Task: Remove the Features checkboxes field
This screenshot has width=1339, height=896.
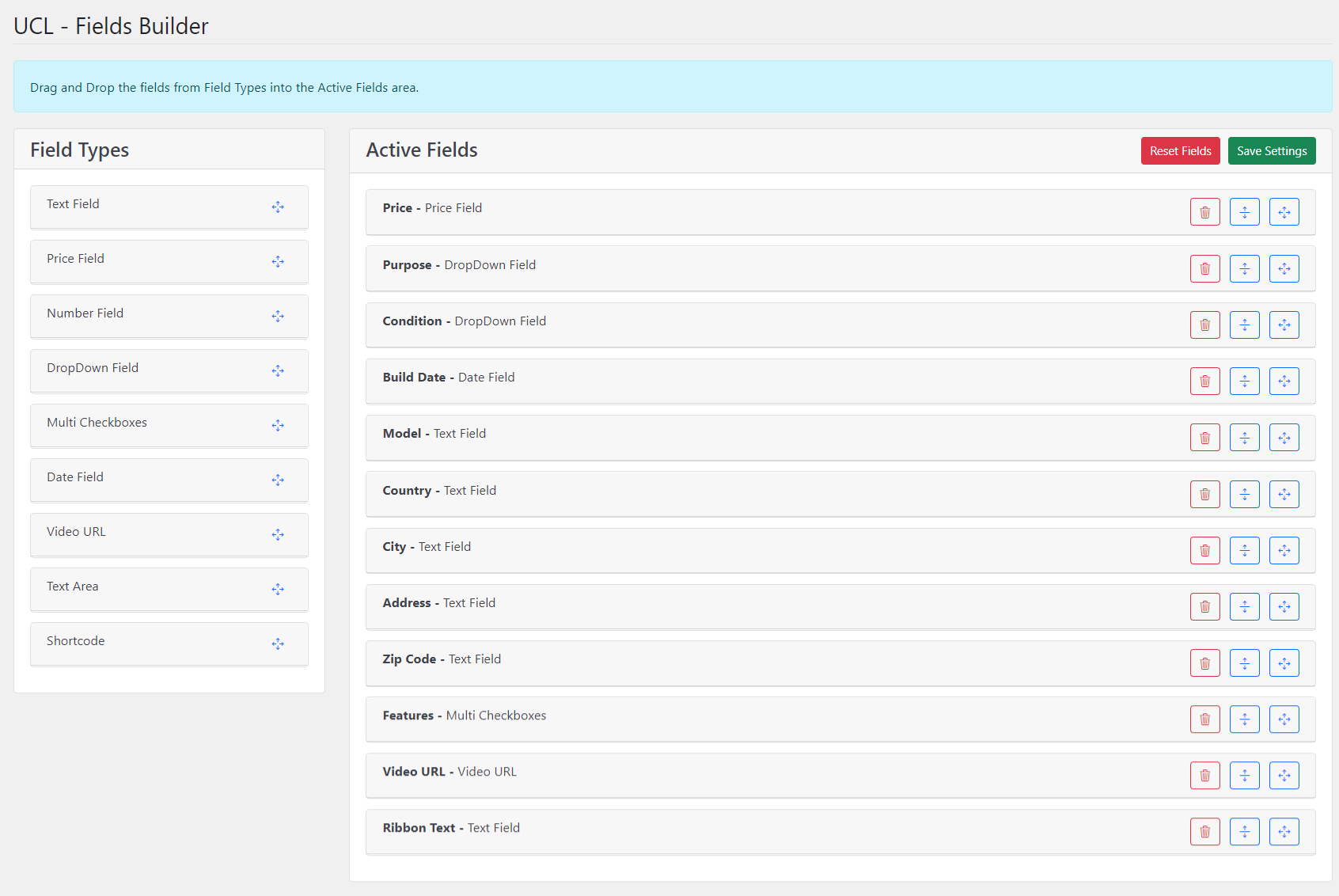Action: point(1204,719)
